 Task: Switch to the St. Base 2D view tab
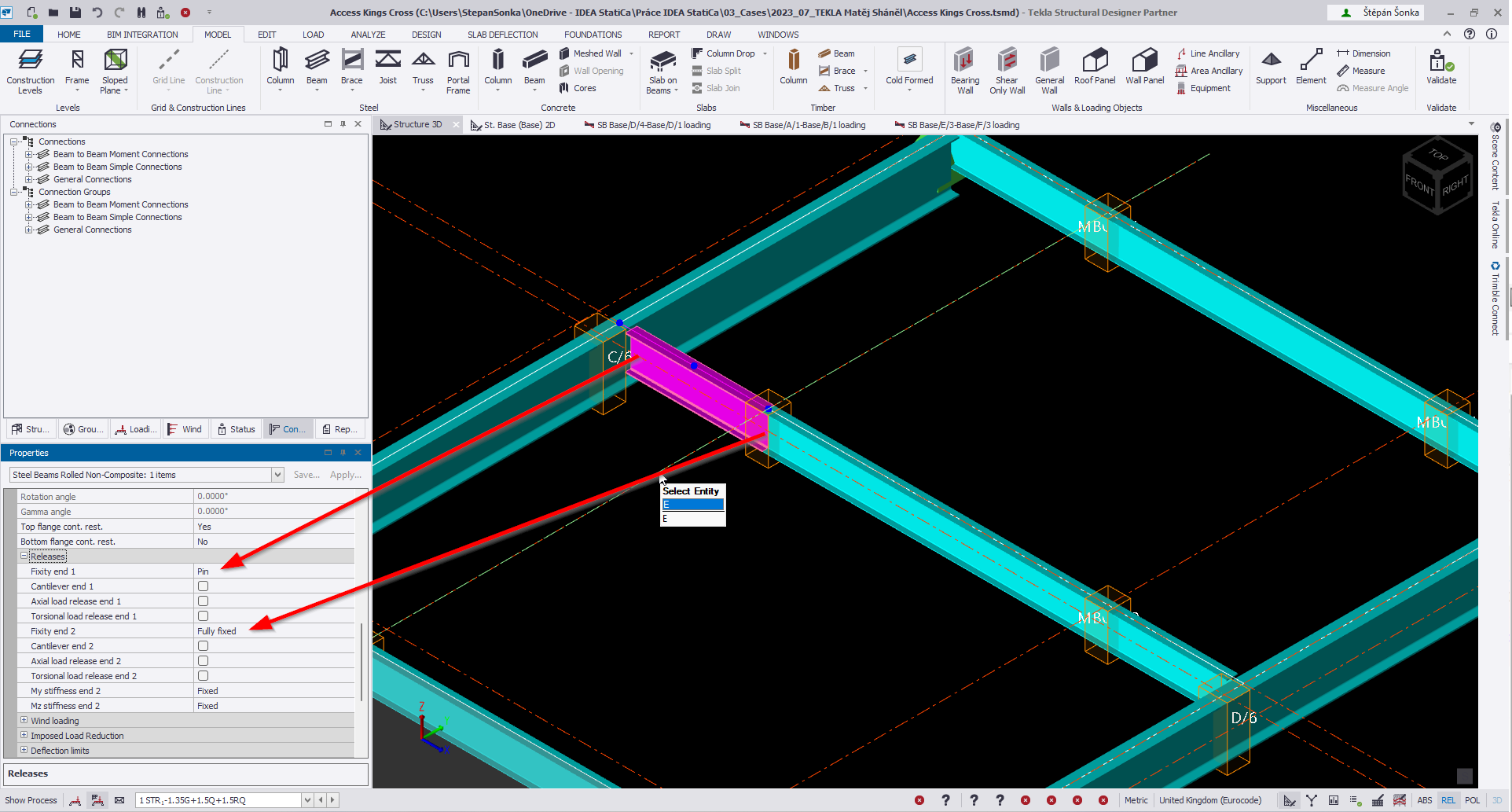pyautogui.click(x=519, y=125)
